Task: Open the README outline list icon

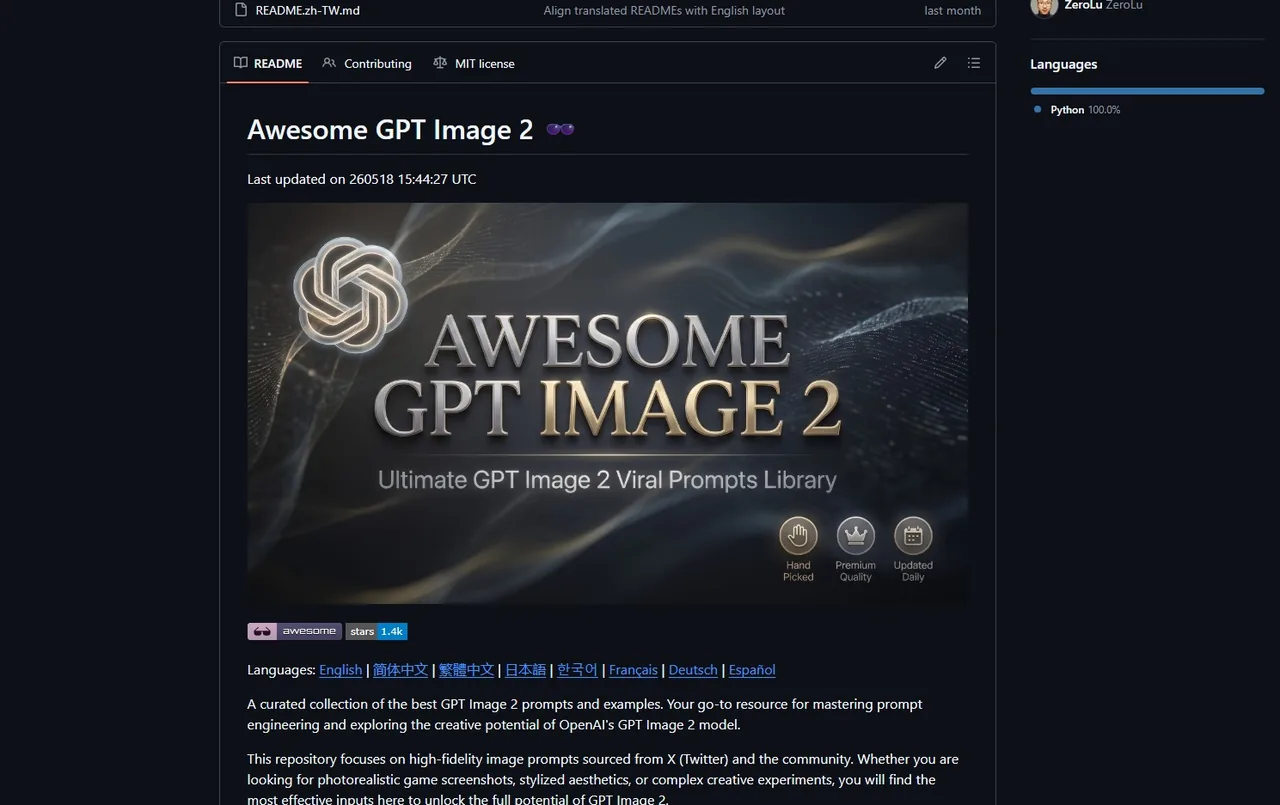Action: (x=974, y=63)
